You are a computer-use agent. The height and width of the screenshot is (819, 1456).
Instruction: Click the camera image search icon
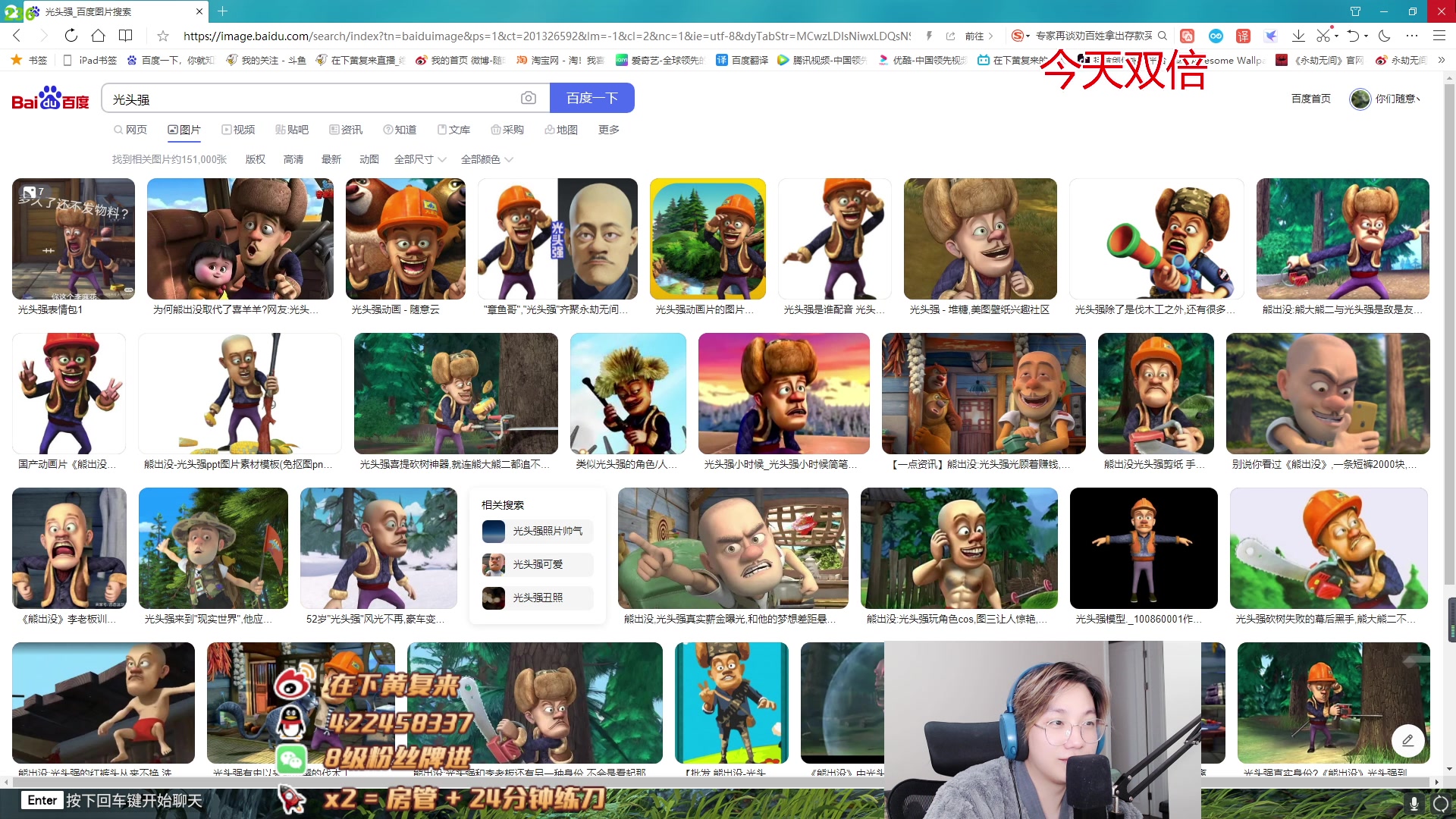click(529, 98)
